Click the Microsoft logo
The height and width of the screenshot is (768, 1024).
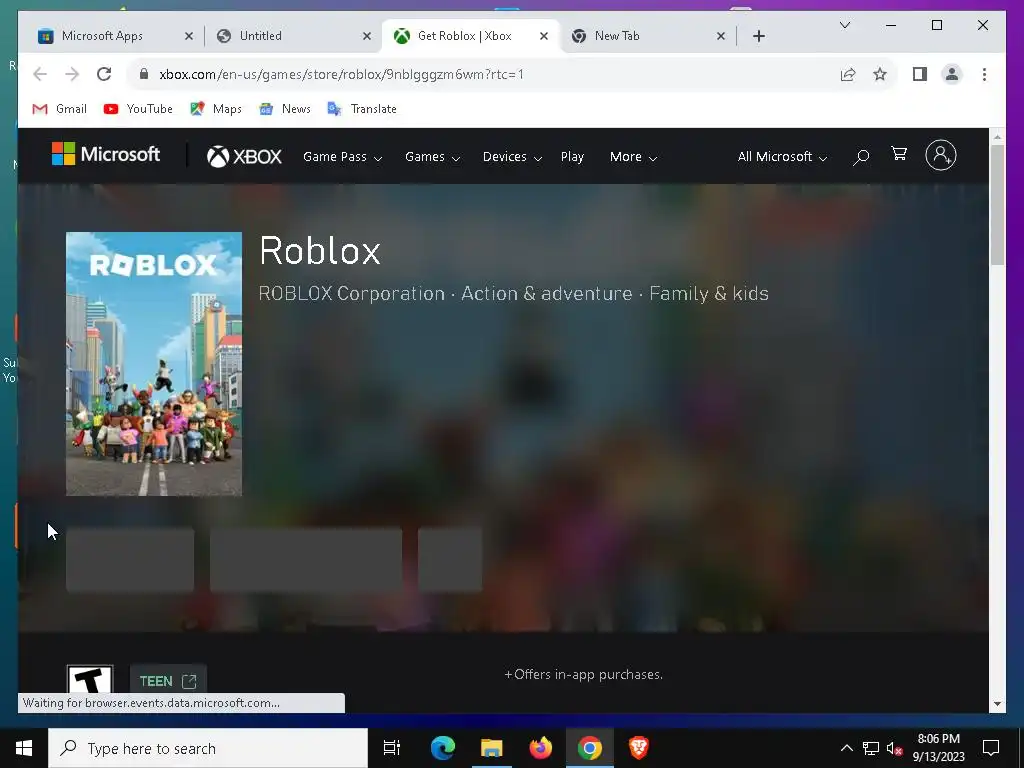[106, 155]
